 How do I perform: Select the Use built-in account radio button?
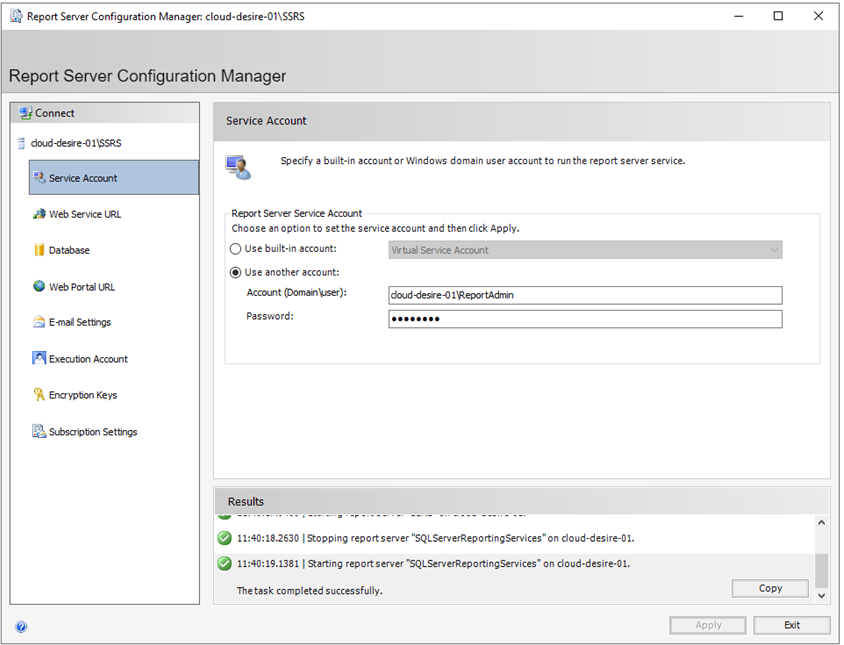point(236,249)
